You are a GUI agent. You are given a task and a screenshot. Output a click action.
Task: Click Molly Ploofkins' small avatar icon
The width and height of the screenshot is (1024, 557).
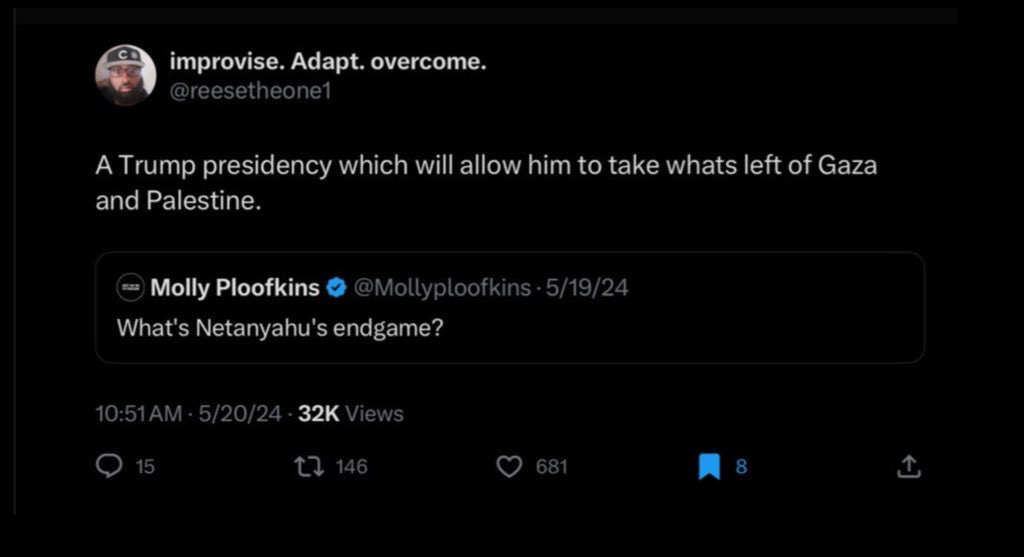coord(129,288)
